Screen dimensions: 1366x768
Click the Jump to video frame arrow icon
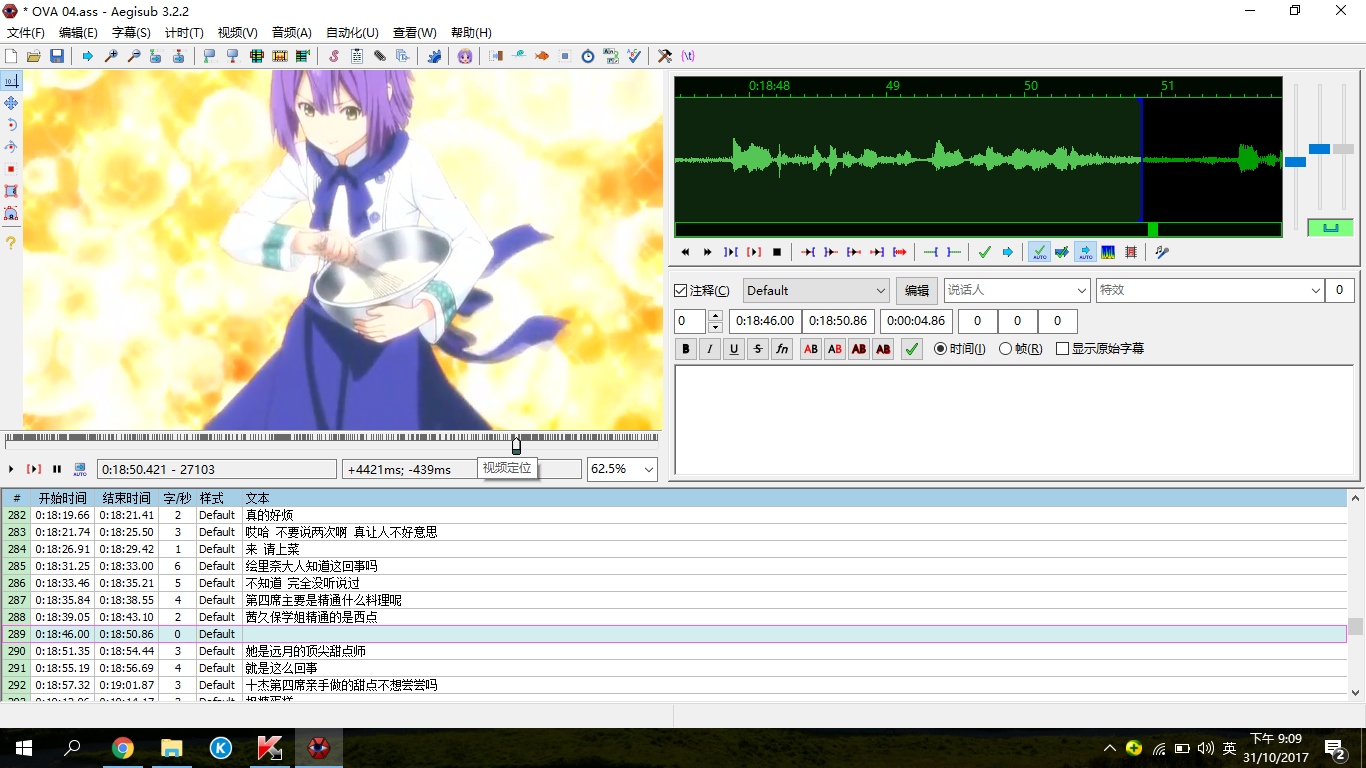[88, 56]
